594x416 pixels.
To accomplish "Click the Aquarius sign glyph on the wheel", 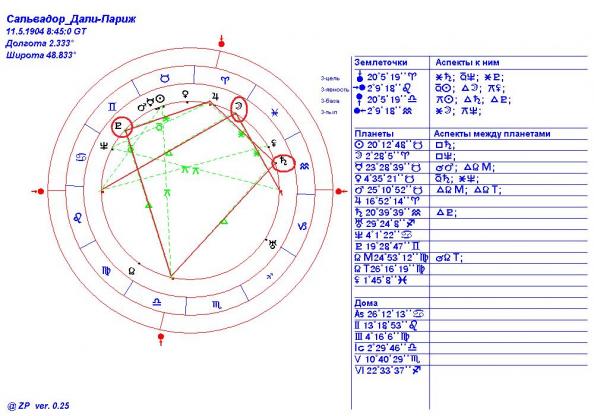I will (304, 166).
